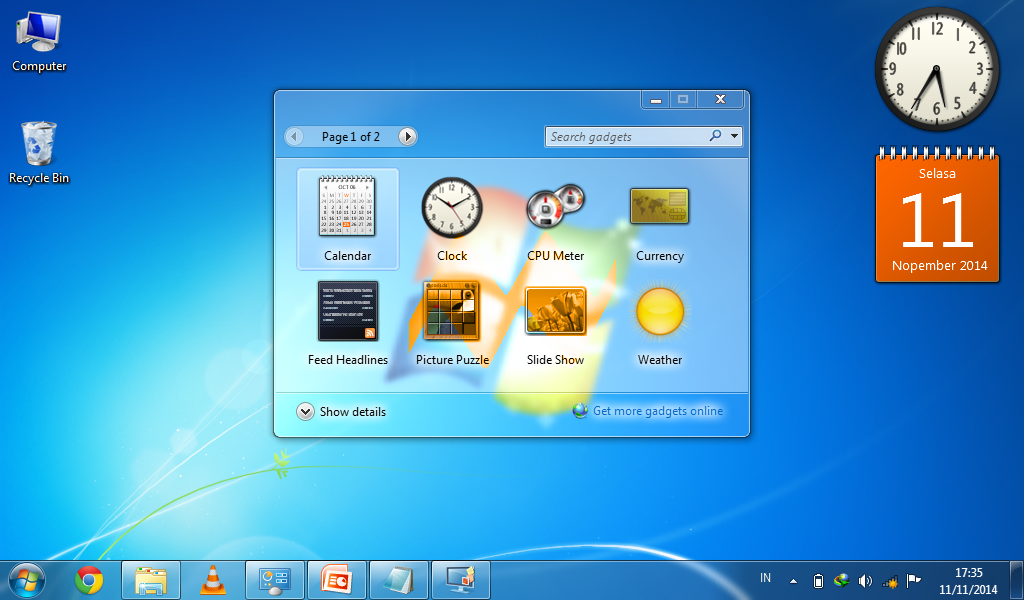This screenshot has height=600, width=1024.
Task: Select the Recycle Bin desktop icon
Action: 39,153
